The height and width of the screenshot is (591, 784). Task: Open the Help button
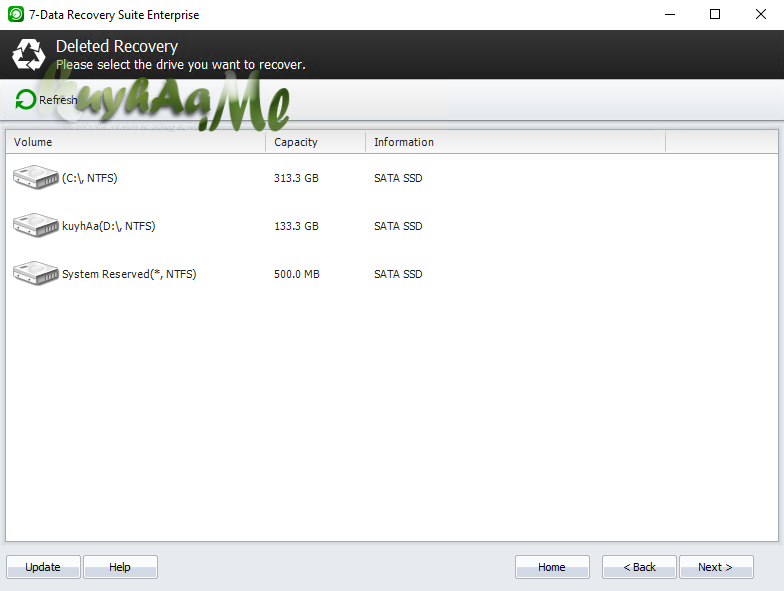pyautogui.click(x=120, y=567)
